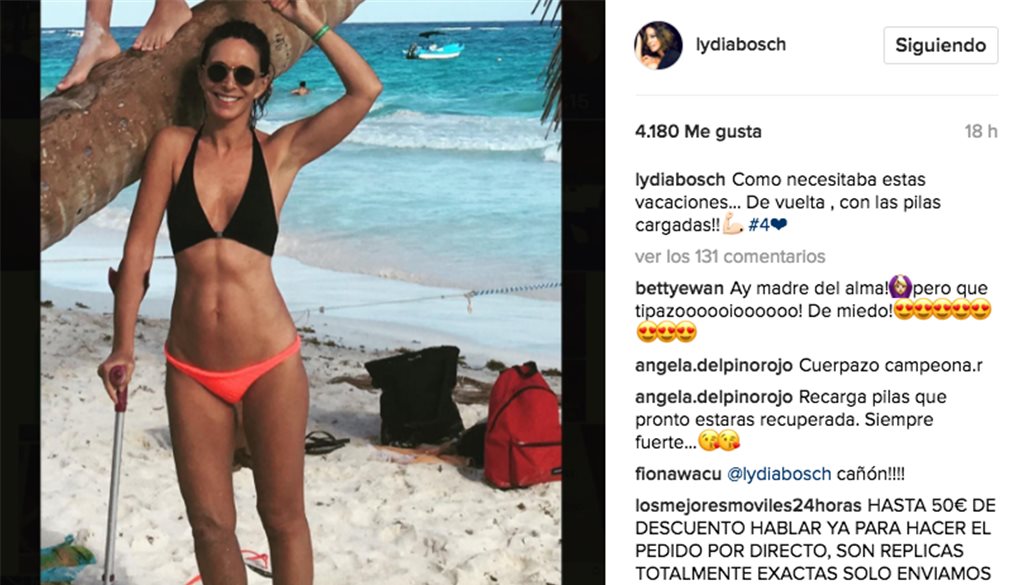Click the blue heart emoji in caption
1024x585 pixels.
[x=779, y=225]
